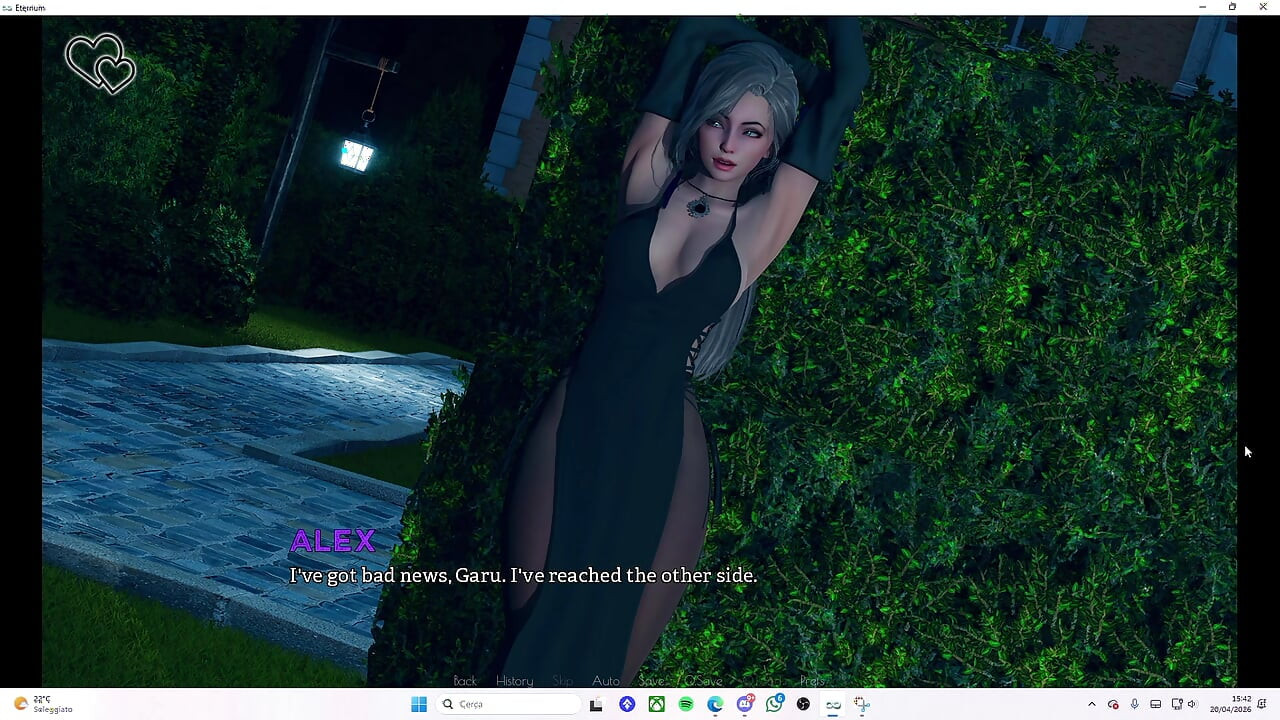
Task: Click the OneDrive cloud error tray icon
Action: [1113, 704]
